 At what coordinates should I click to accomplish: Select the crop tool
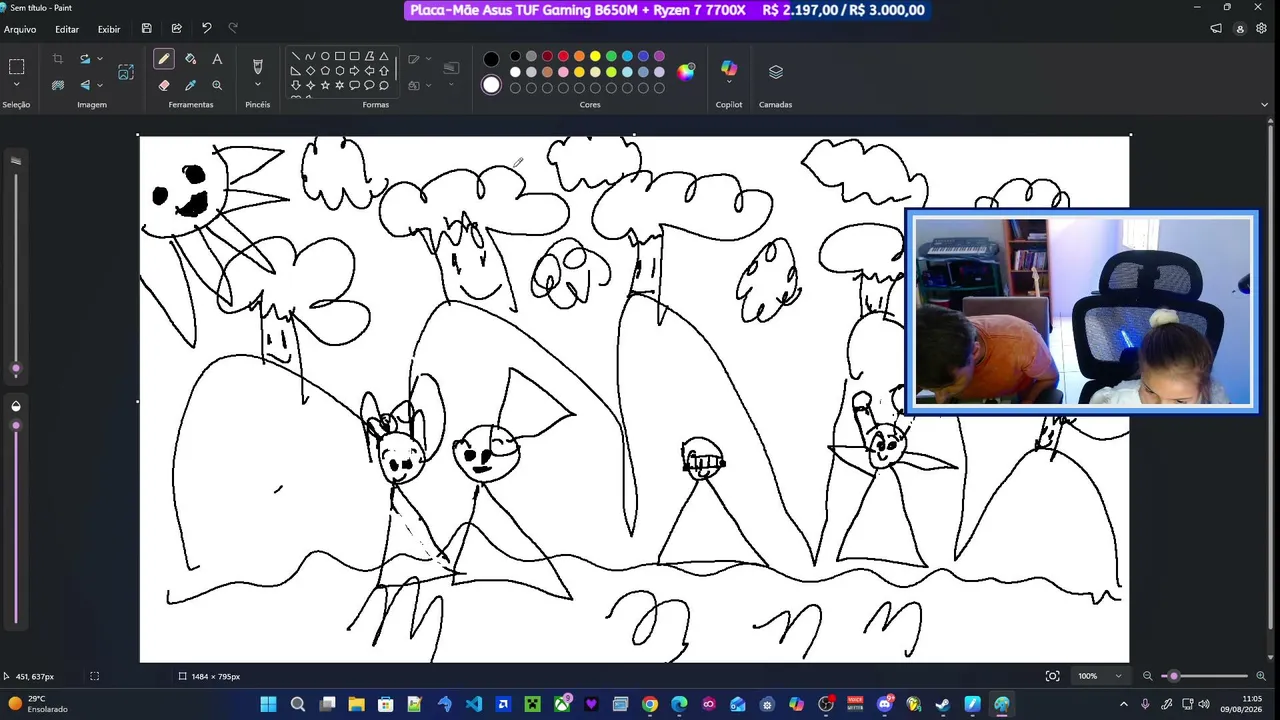(58, 59)
